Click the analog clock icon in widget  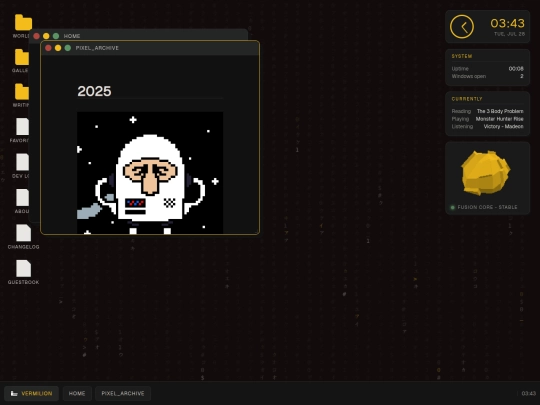click(x=461, y=27)
